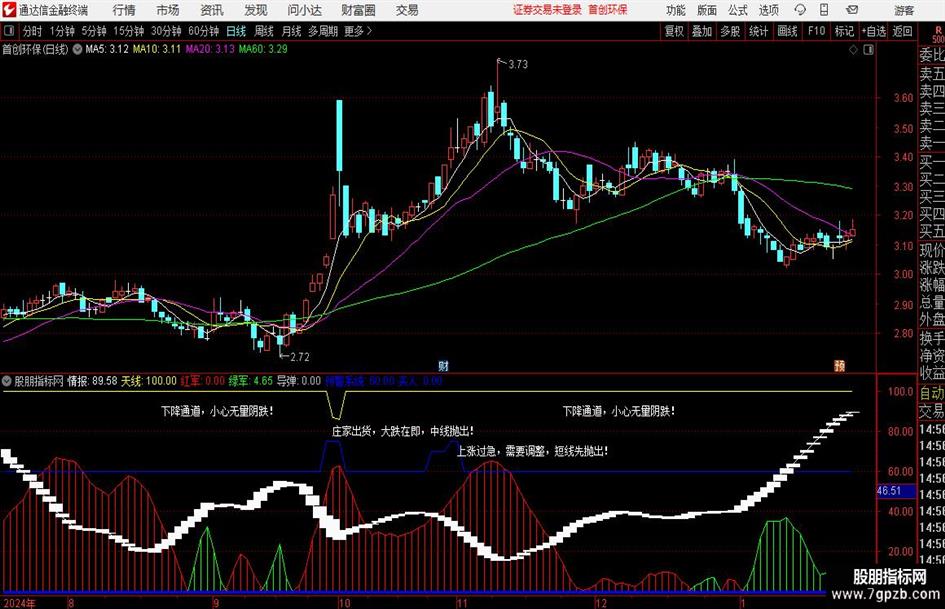This screenshot has width=945, height=609.
Task: Click the 标记 mark toolbar button
Action: coord(844,31)
